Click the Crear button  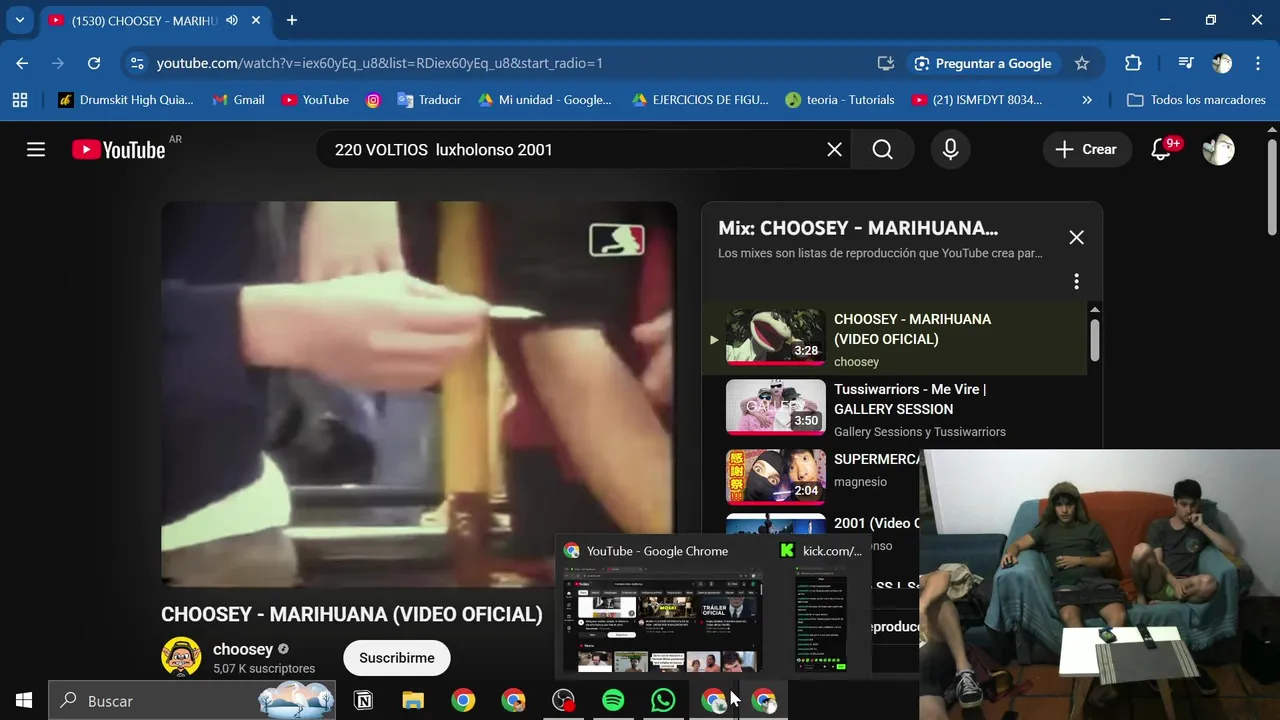(1086, 150)
